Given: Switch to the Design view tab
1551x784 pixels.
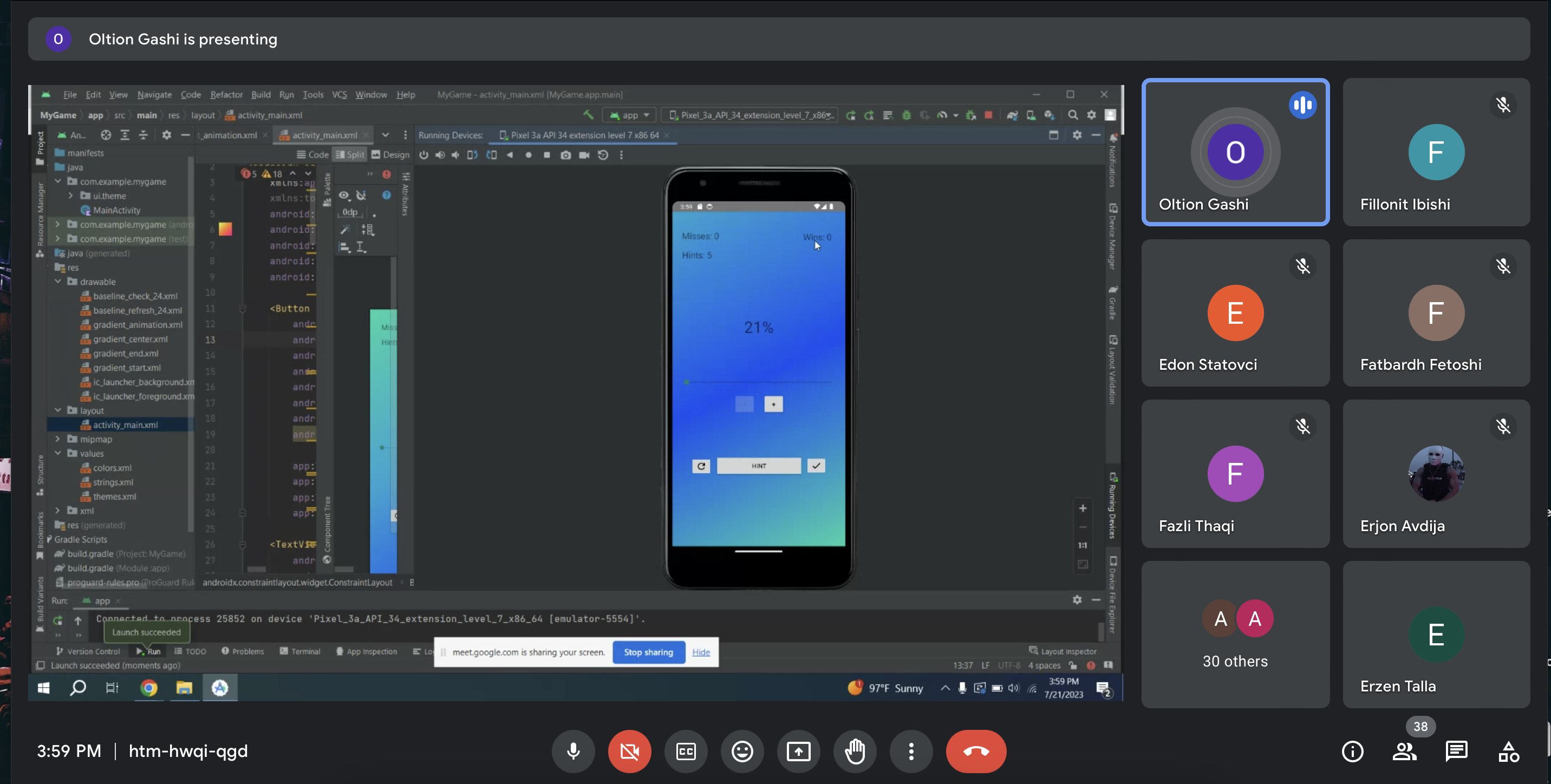Looking at the screenshot, I should click(390, 155).
